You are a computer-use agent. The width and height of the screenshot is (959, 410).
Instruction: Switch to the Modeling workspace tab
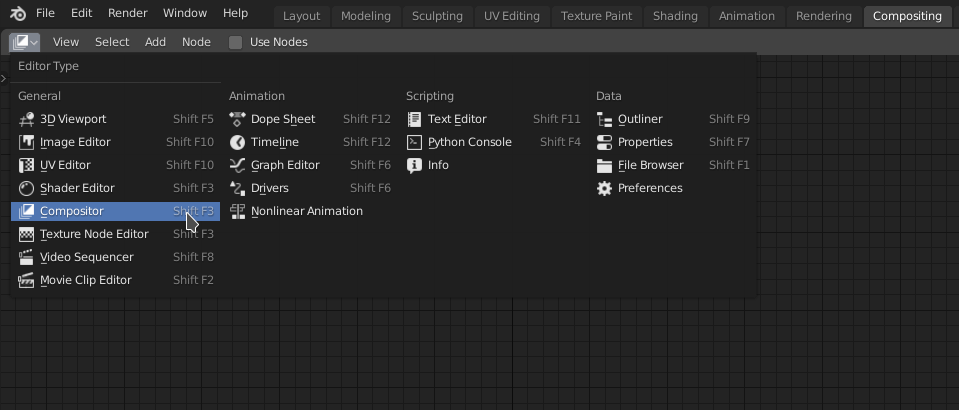coord(366,17)
